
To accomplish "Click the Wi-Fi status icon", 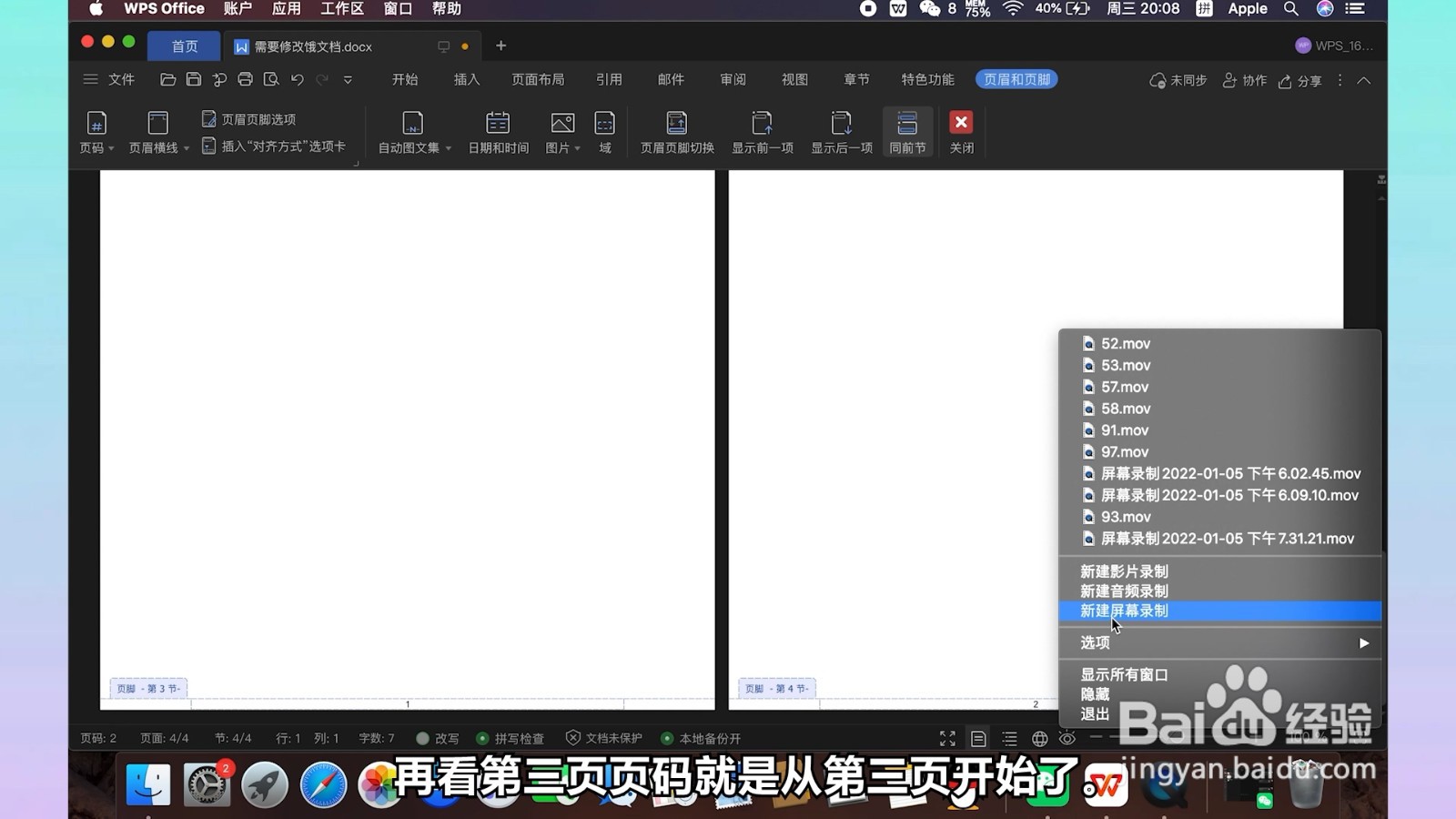I will pos(1013,9).
